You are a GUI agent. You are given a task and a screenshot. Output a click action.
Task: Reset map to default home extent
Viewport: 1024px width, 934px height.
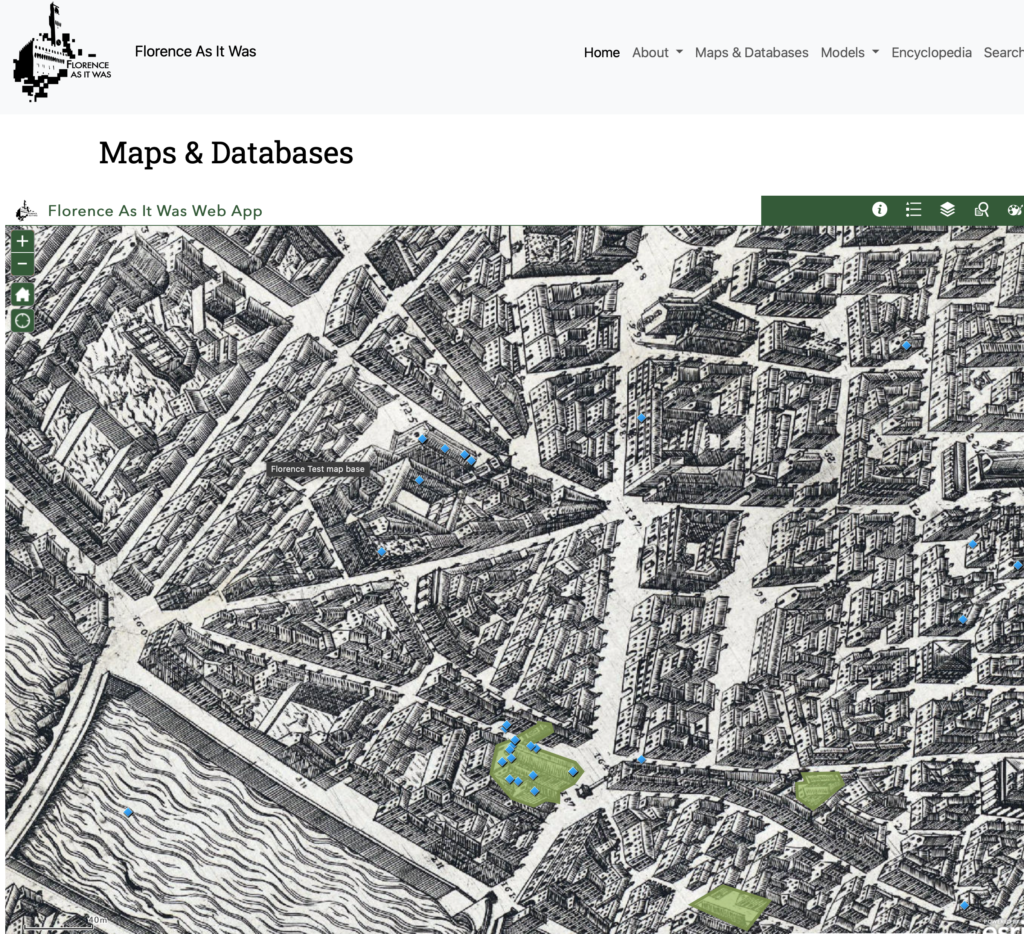coord(23,295)
